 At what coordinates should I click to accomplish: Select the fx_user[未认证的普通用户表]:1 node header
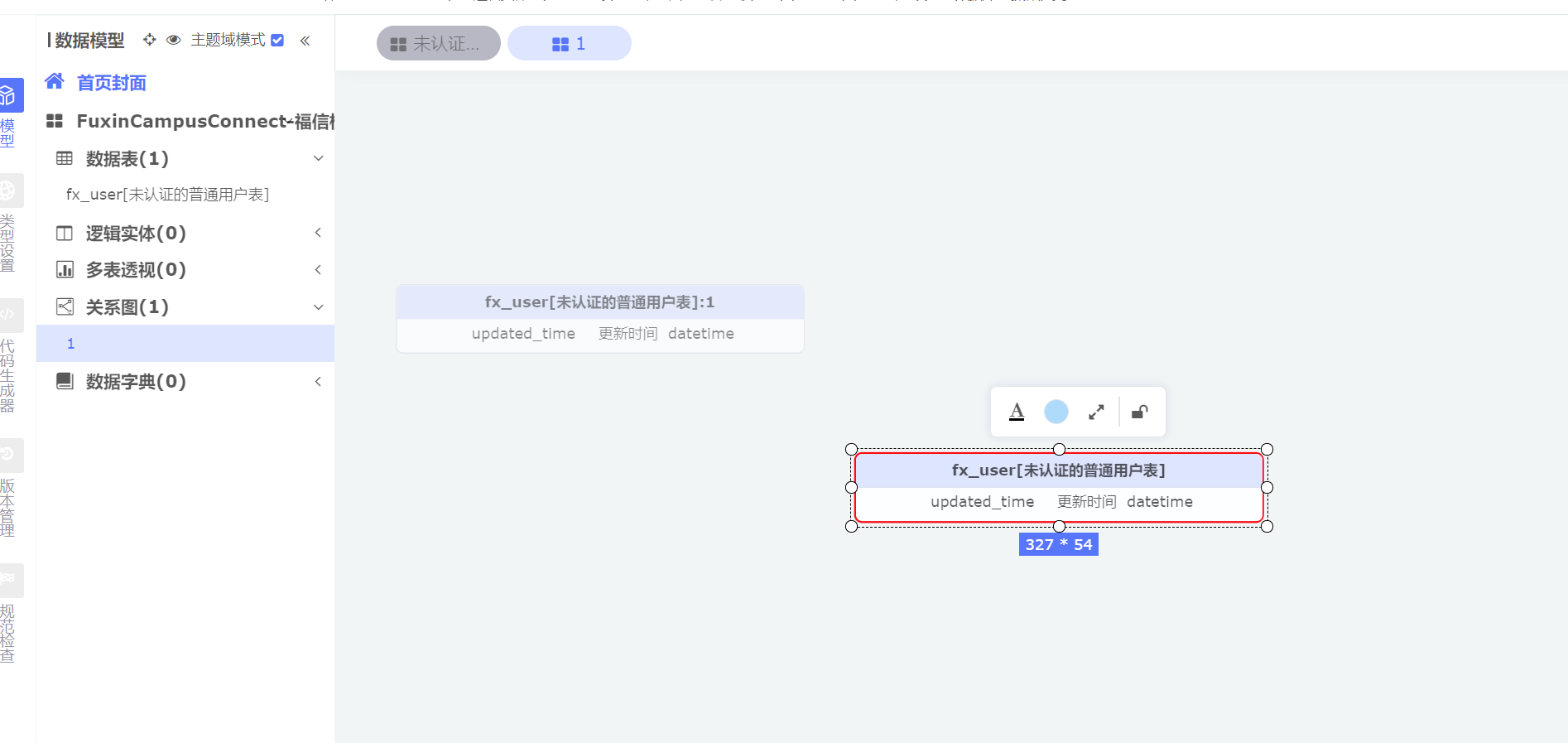(600, 302)
